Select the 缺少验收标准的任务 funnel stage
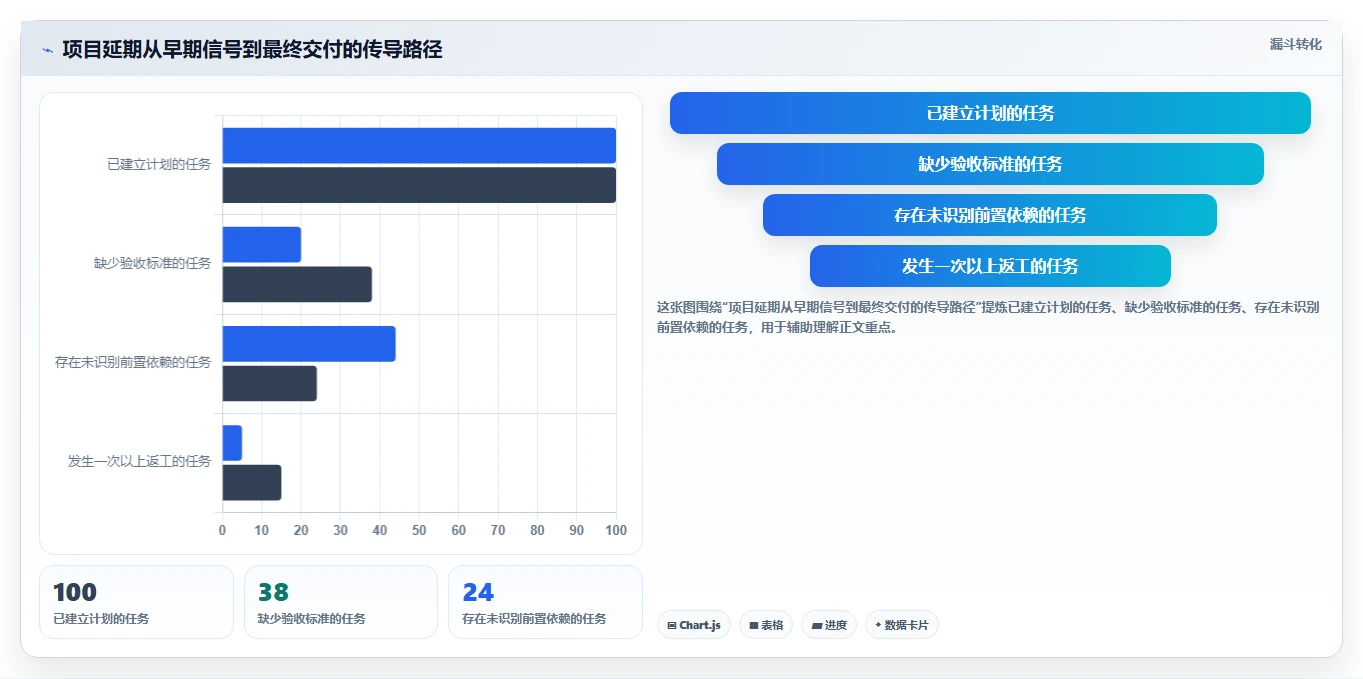This screenshot has width=1363, height=679. [x=990, y=164]
